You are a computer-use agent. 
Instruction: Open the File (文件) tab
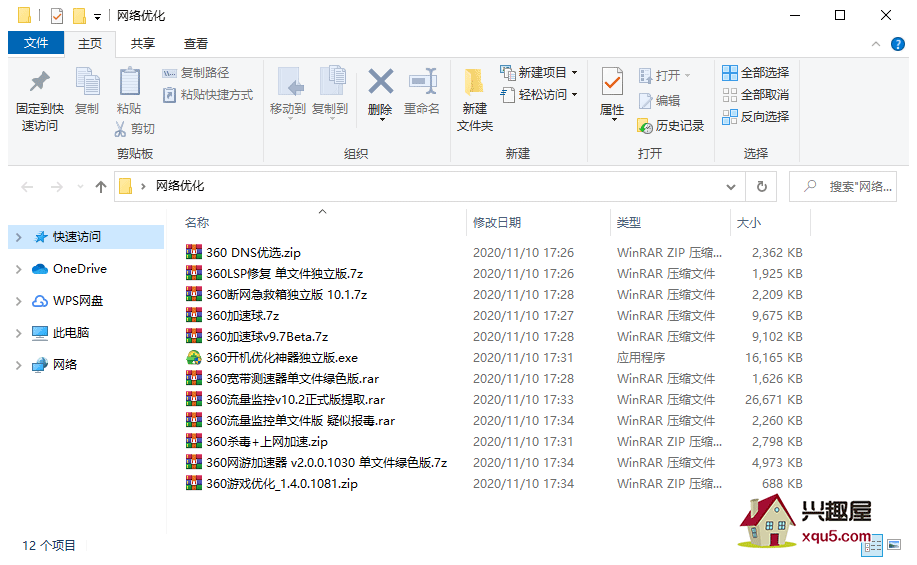pyautogui.click(x=36, y=43)
